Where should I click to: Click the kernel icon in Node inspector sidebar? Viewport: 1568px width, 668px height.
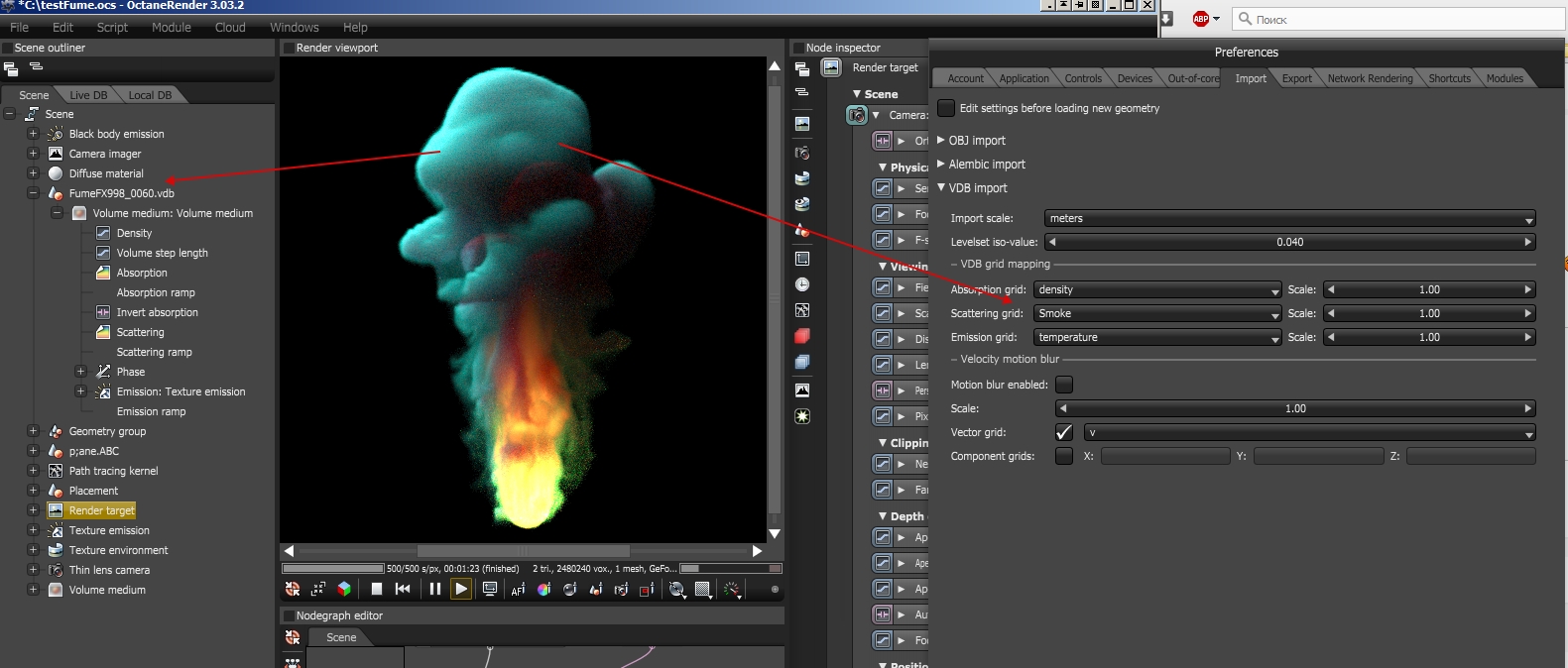coord(802,310)
